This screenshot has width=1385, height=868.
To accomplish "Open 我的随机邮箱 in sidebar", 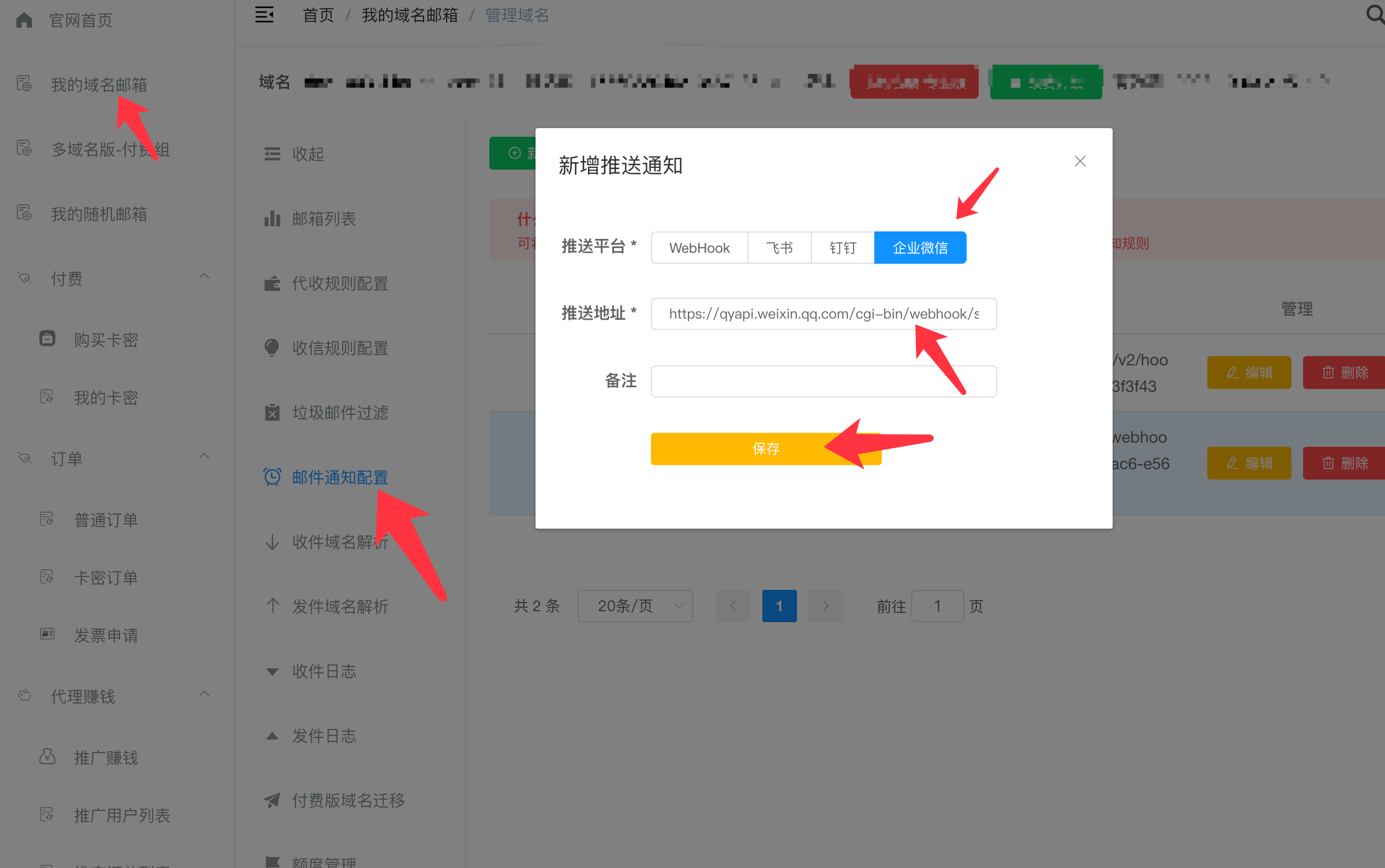I will click(99, 214).
